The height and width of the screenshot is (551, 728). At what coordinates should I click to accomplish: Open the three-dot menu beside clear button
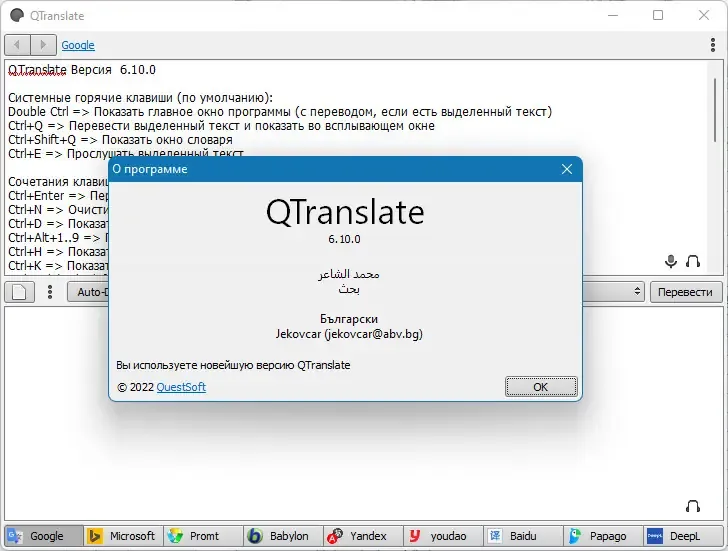pyautogui.click(x=50, y=292)
